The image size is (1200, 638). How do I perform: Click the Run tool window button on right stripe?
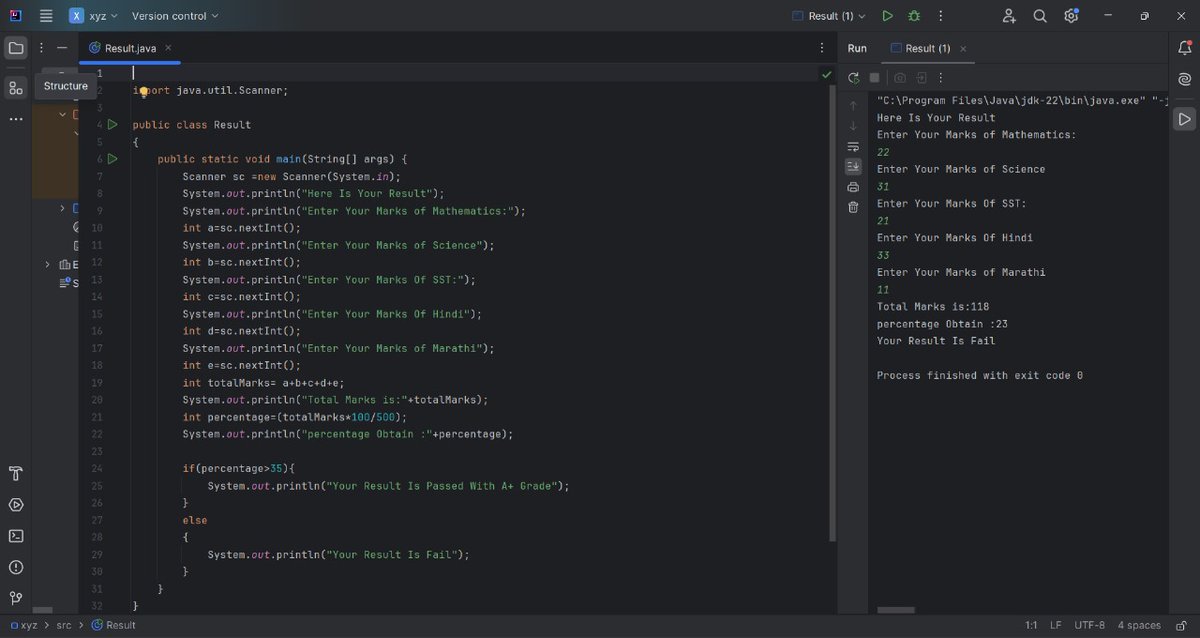pyautogui.click(x=1184, y=119)
